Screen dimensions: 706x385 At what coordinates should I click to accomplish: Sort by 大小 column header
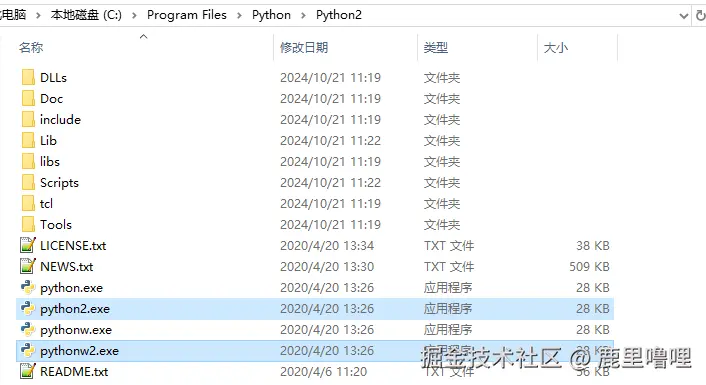point(556,48)
